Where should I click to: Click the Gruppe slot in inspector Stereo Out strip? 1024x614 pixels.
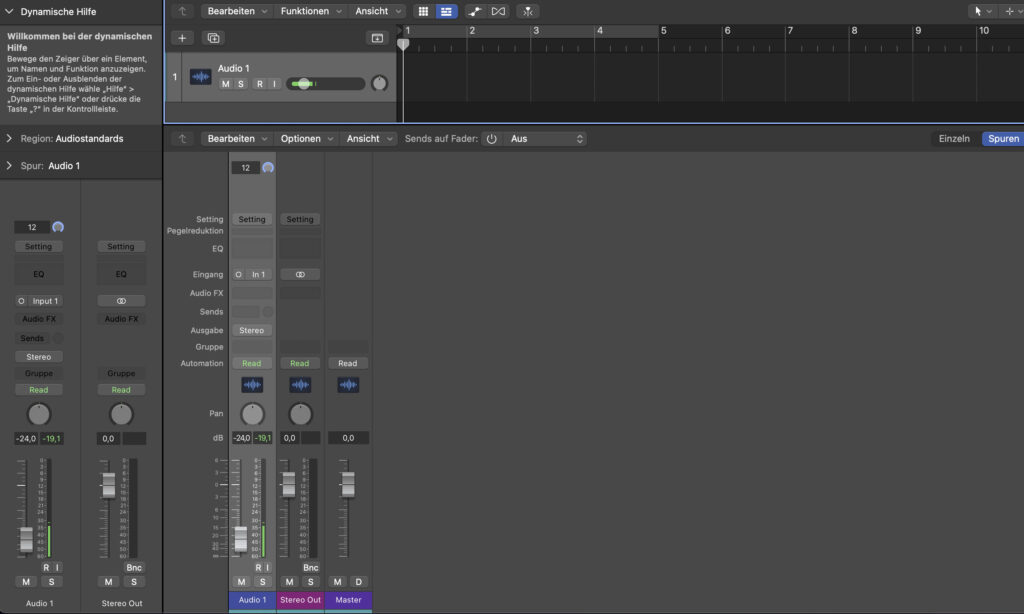[121, 374]
